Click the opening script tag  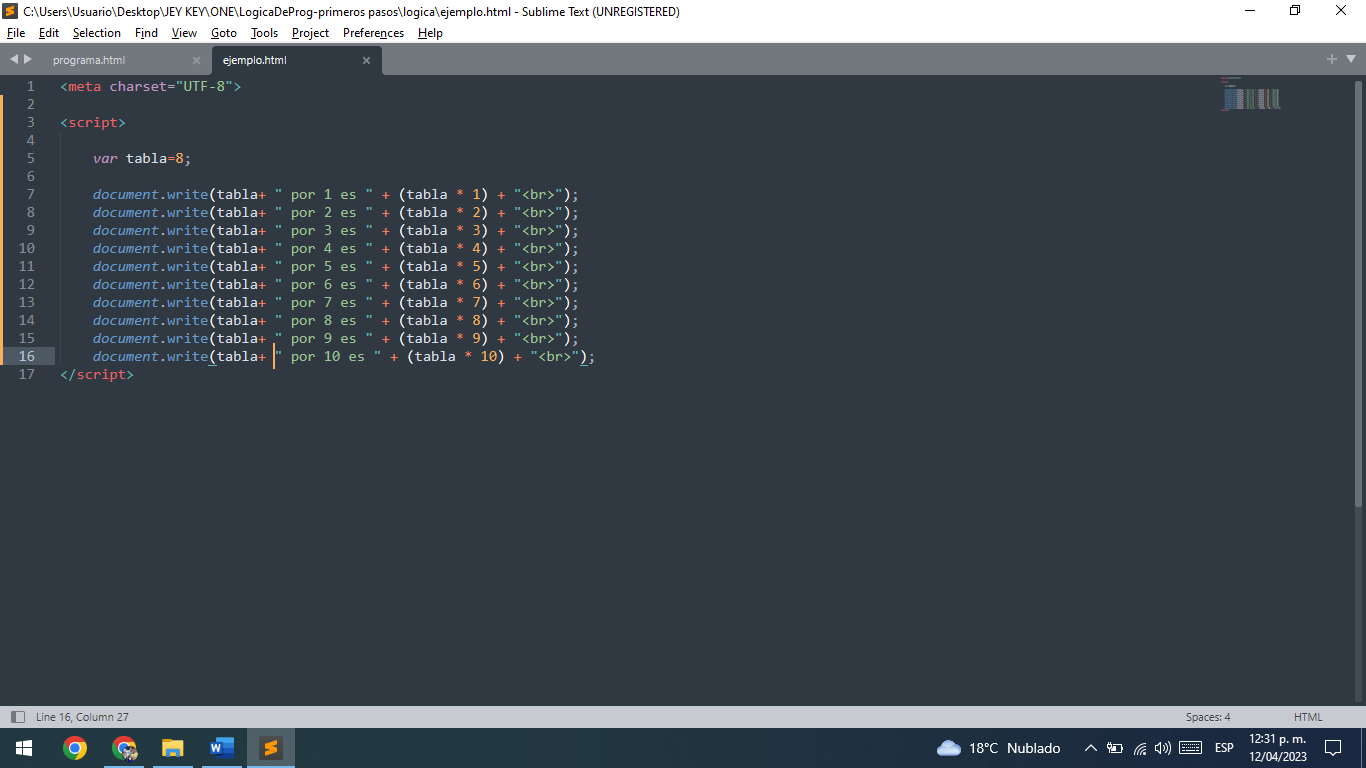point(93,122)
